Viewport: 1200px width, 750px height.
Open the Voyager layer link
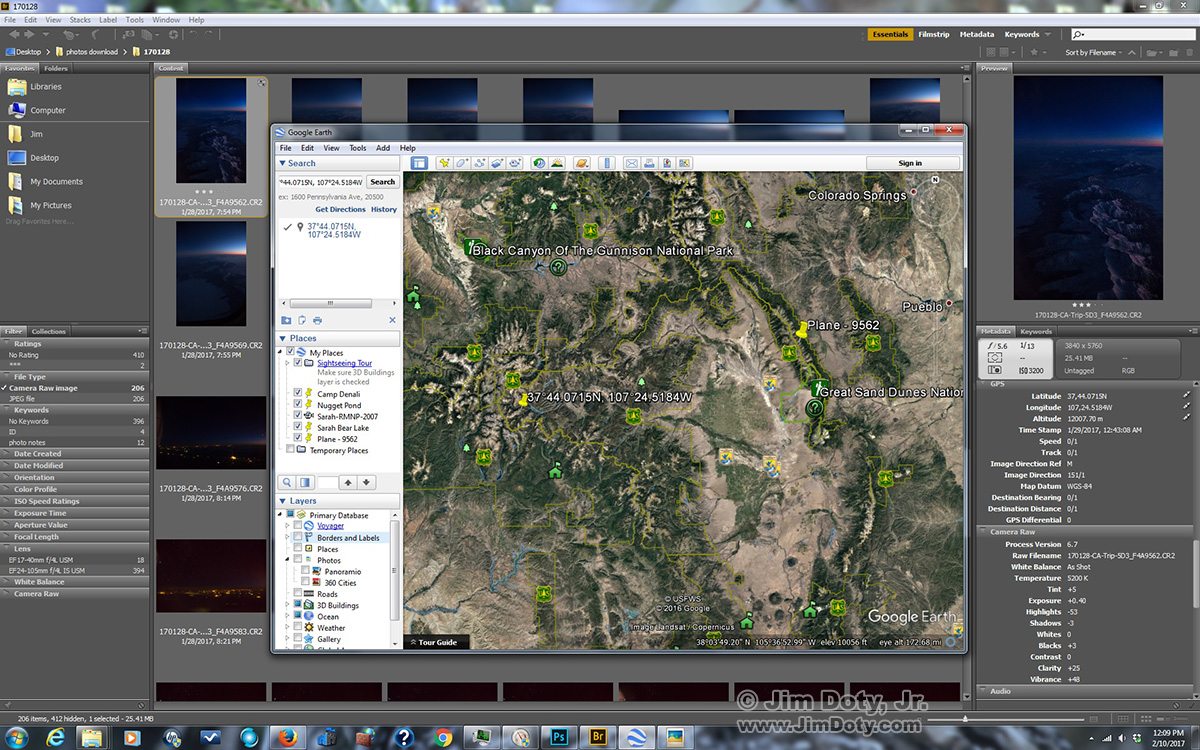330,526
